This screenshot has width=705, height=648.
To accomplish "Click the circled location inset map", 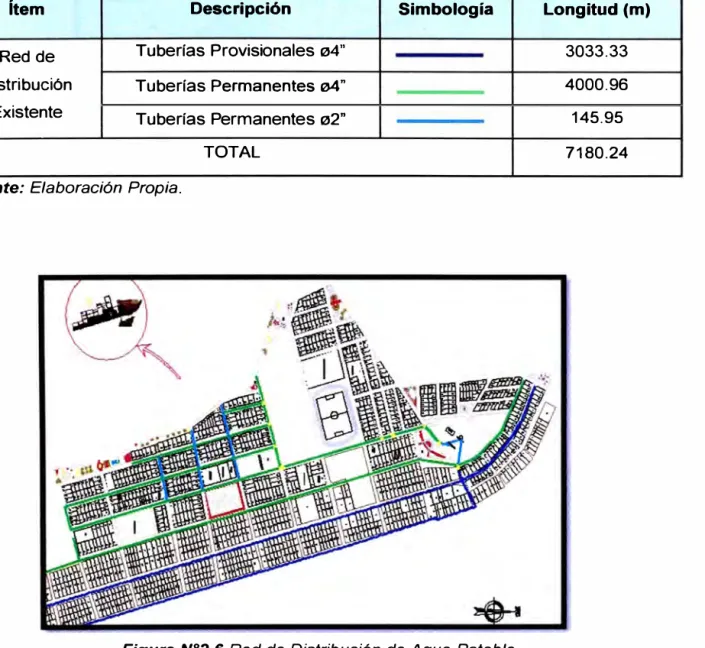I will click(107, 318).
